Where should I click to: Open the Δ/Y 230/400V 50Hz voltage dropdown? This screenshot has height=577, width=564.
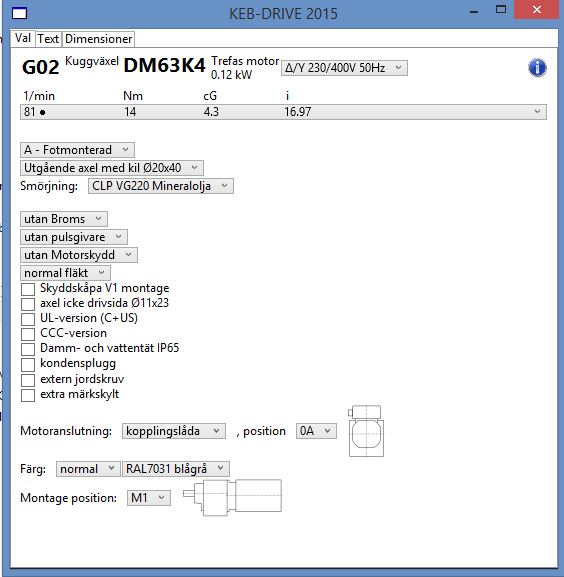344,68
